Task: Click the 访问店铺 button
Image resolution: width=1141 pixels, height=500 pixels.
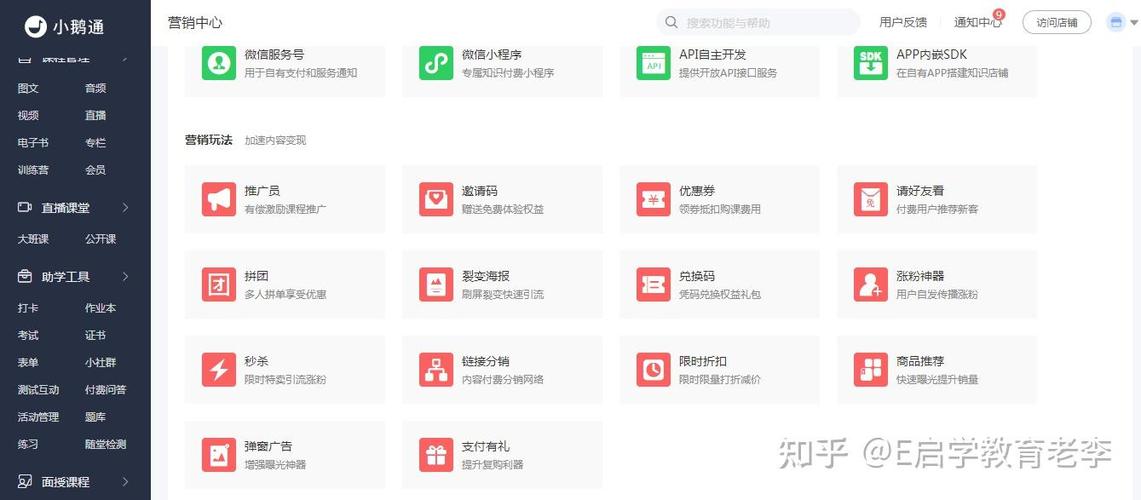Action: click(x=1057, y=23)
